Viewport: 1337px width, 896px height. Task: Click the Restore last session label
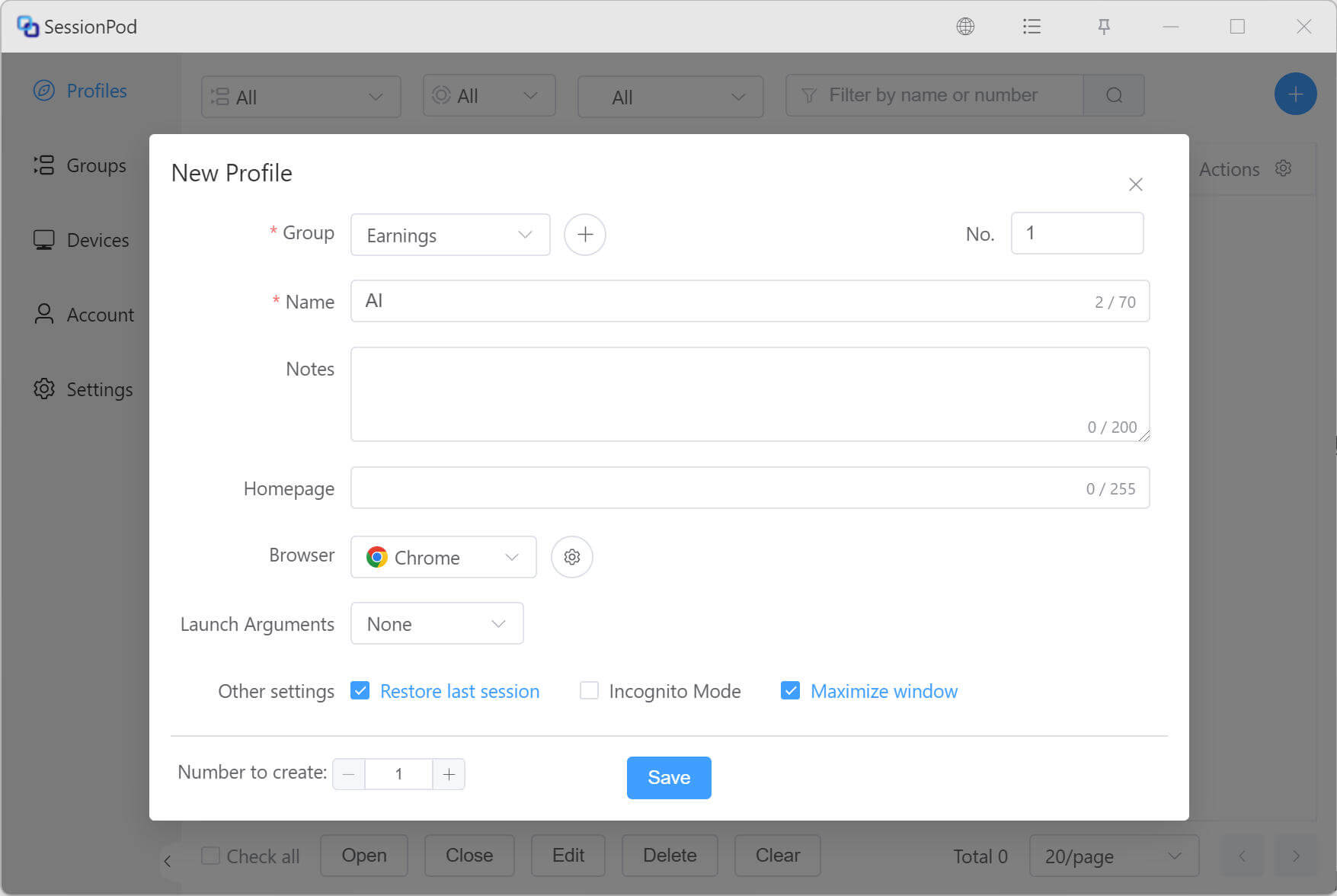click(x=459, y=691)
